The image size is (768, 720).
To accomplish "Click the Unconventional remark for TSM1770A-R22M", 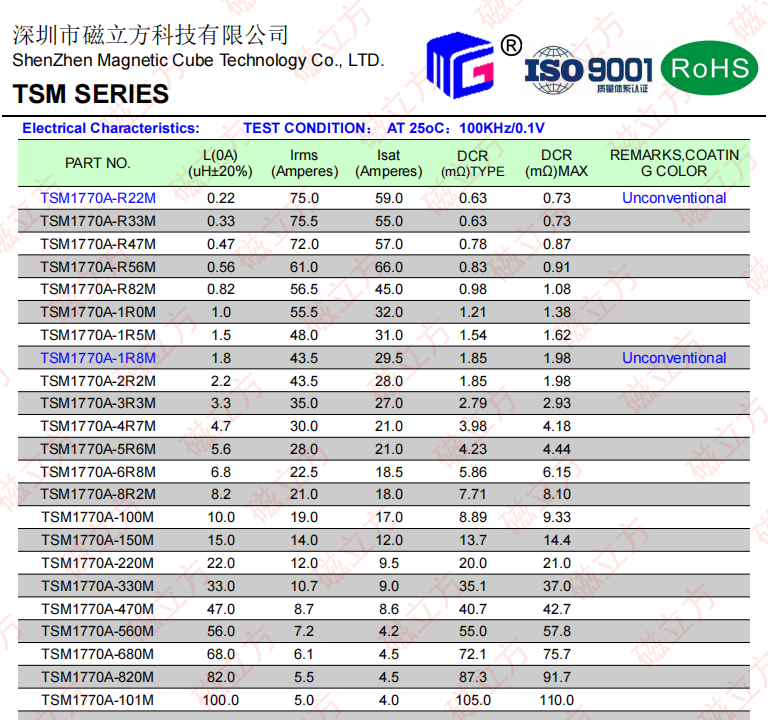I will [674, 198].
